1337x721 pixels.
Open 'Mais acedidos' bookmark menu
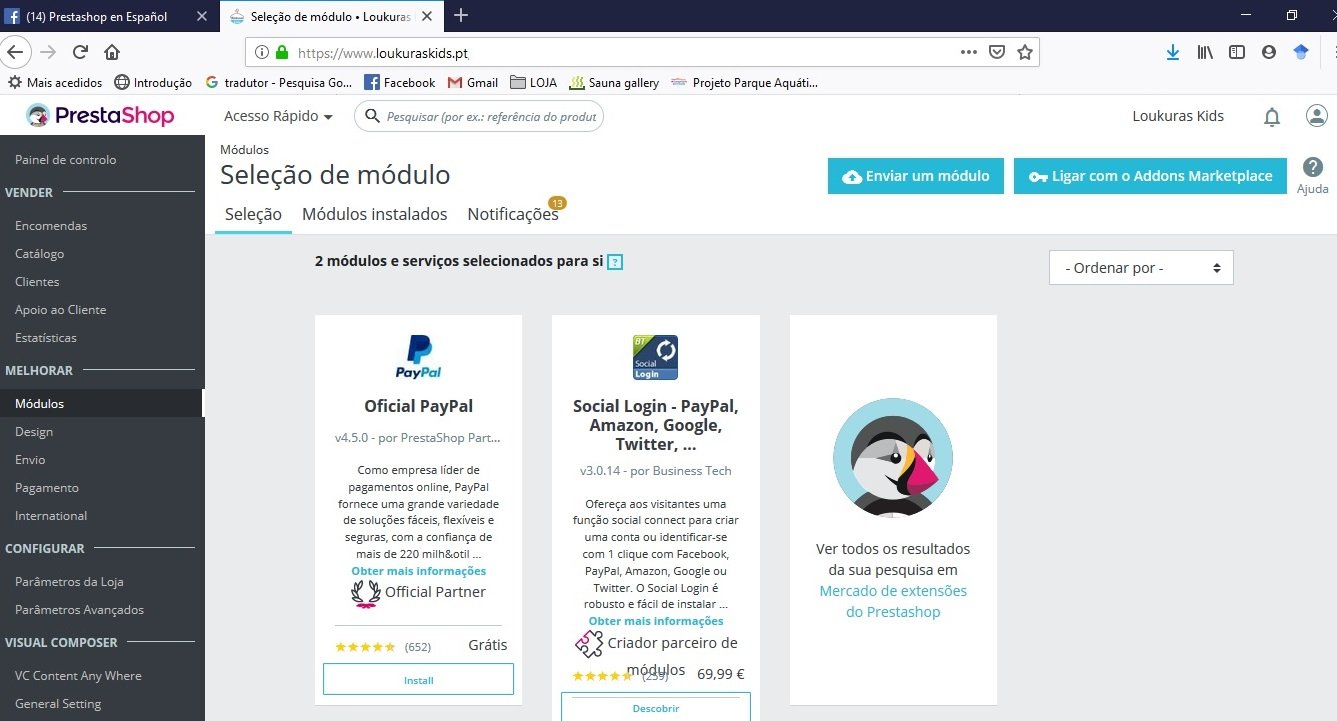54,83
